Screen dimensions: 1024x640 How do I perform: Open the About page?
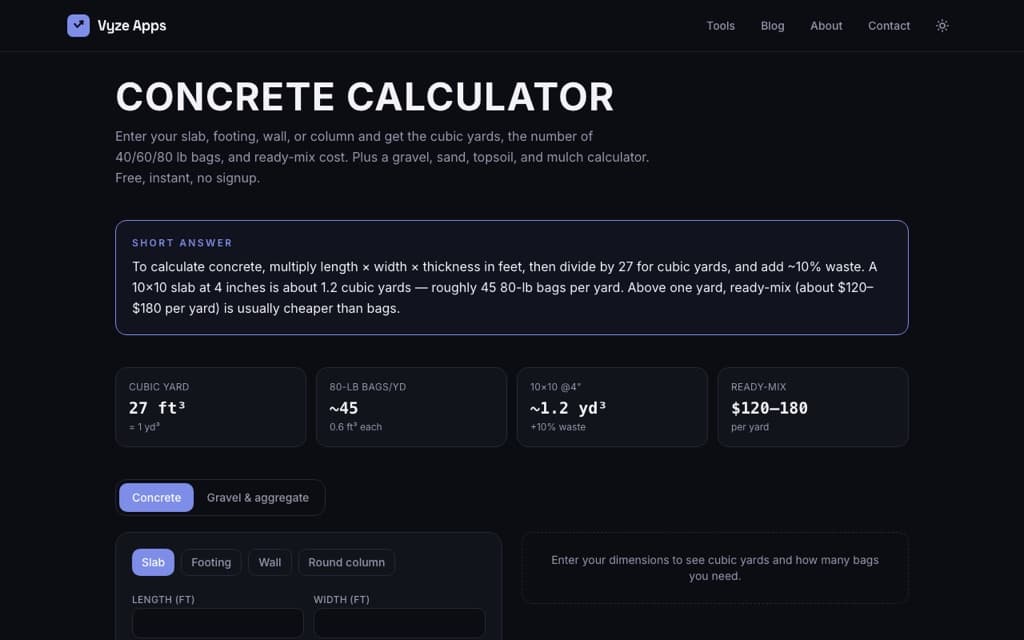[826, 25]
